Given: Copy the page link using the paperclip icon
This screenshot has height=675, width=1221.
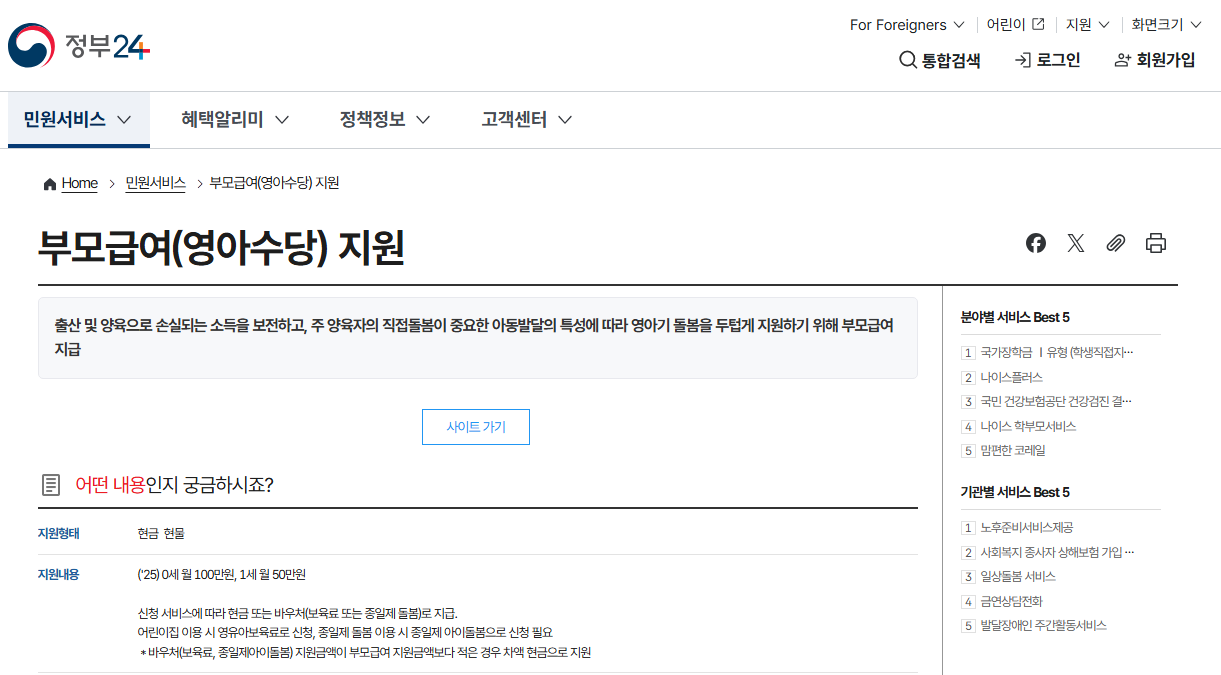Looking at the screenshot, I should (1116, 242).
